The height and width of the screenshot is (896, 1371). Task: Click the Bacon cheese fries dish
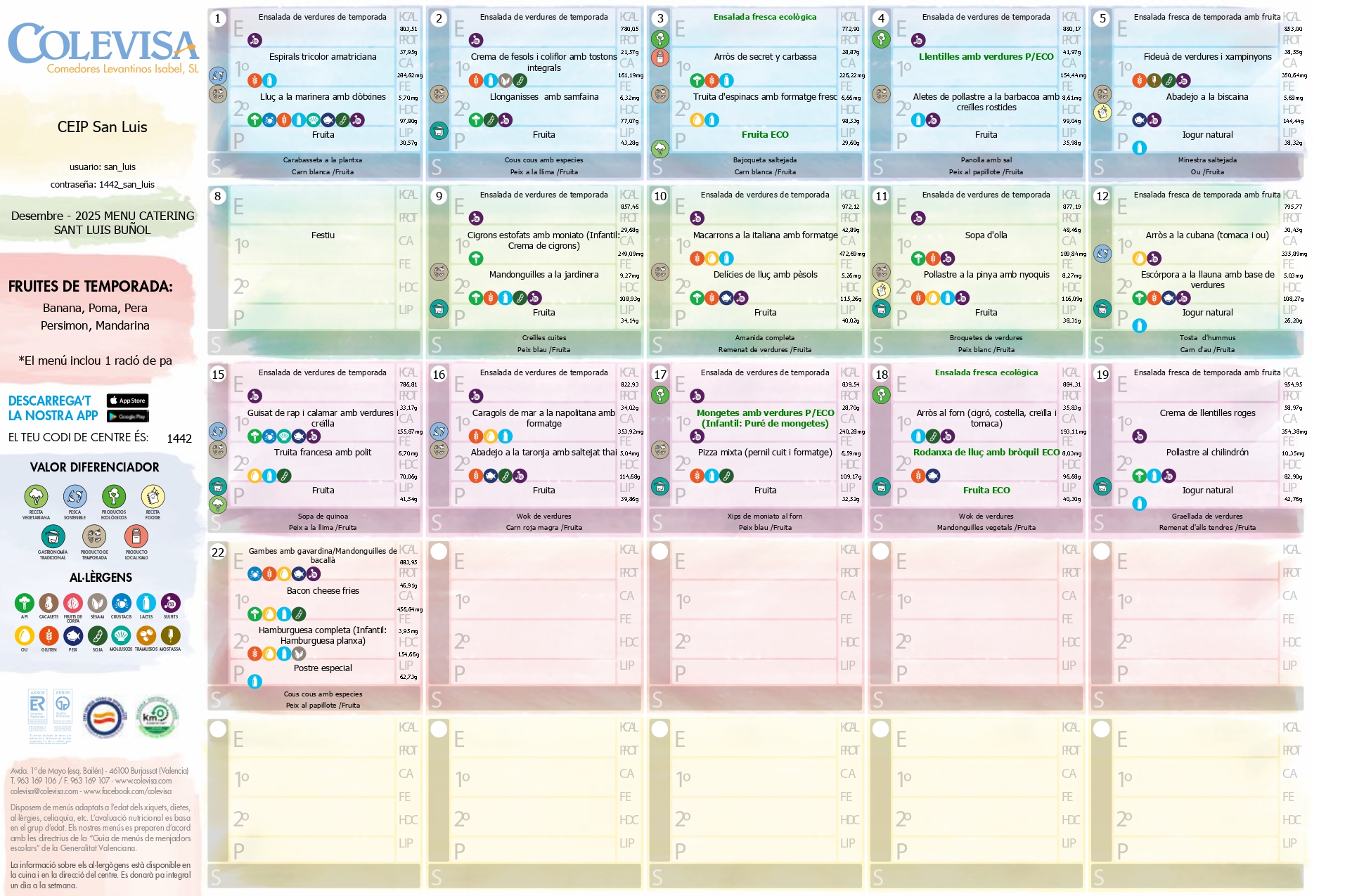[323, 591]
